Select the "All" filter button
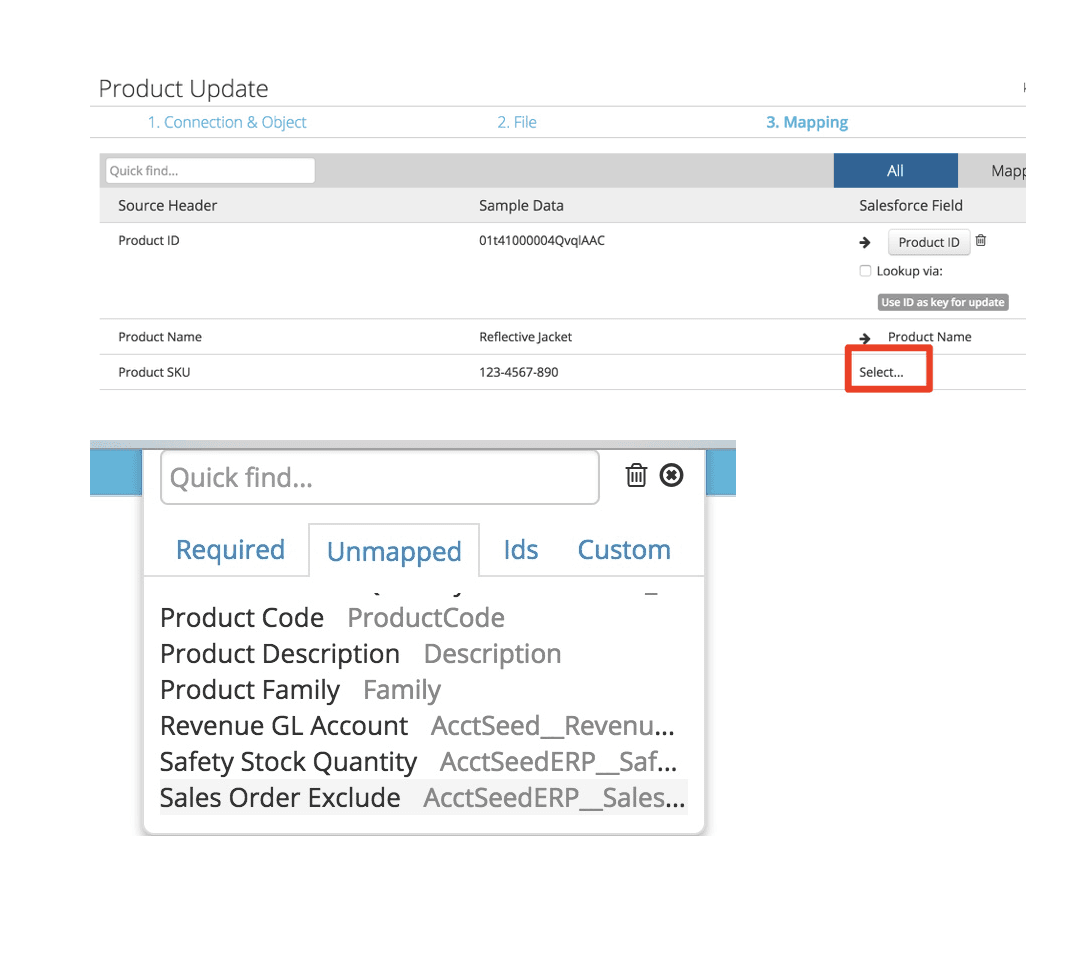This screenshot has width=1072, height=956. (895, 170)
